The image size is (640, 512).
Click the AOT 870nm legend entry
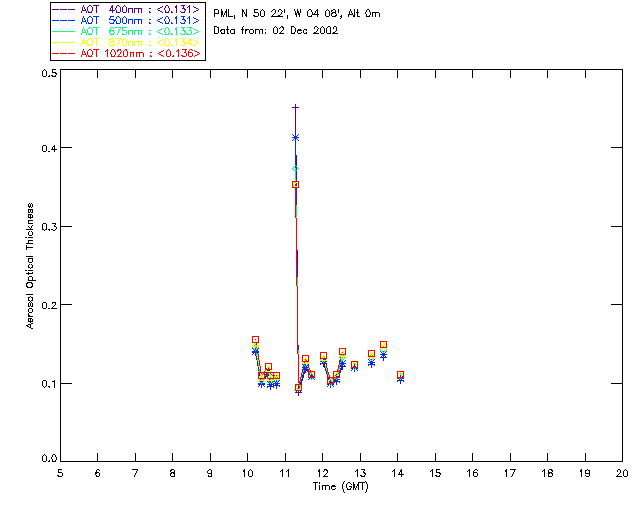point(126,42)
